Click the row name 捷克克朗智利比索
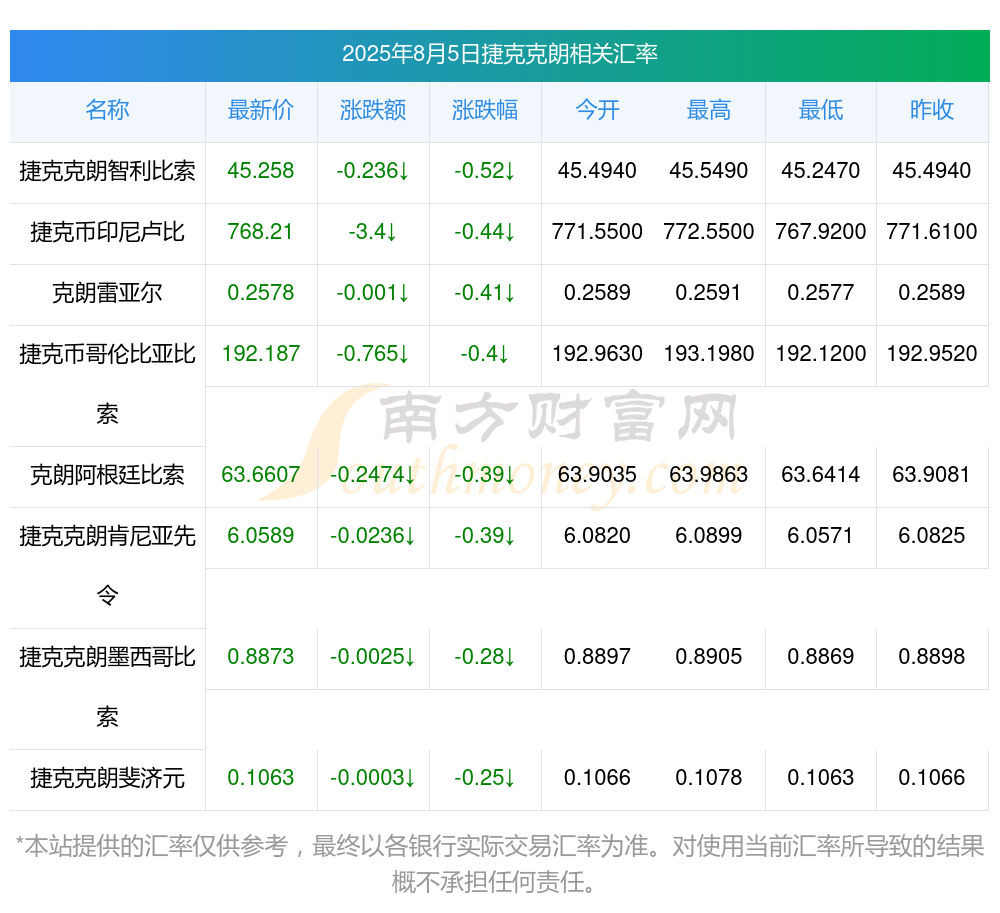This screenshot has height=913, width=1000. [x=107, y=171]
